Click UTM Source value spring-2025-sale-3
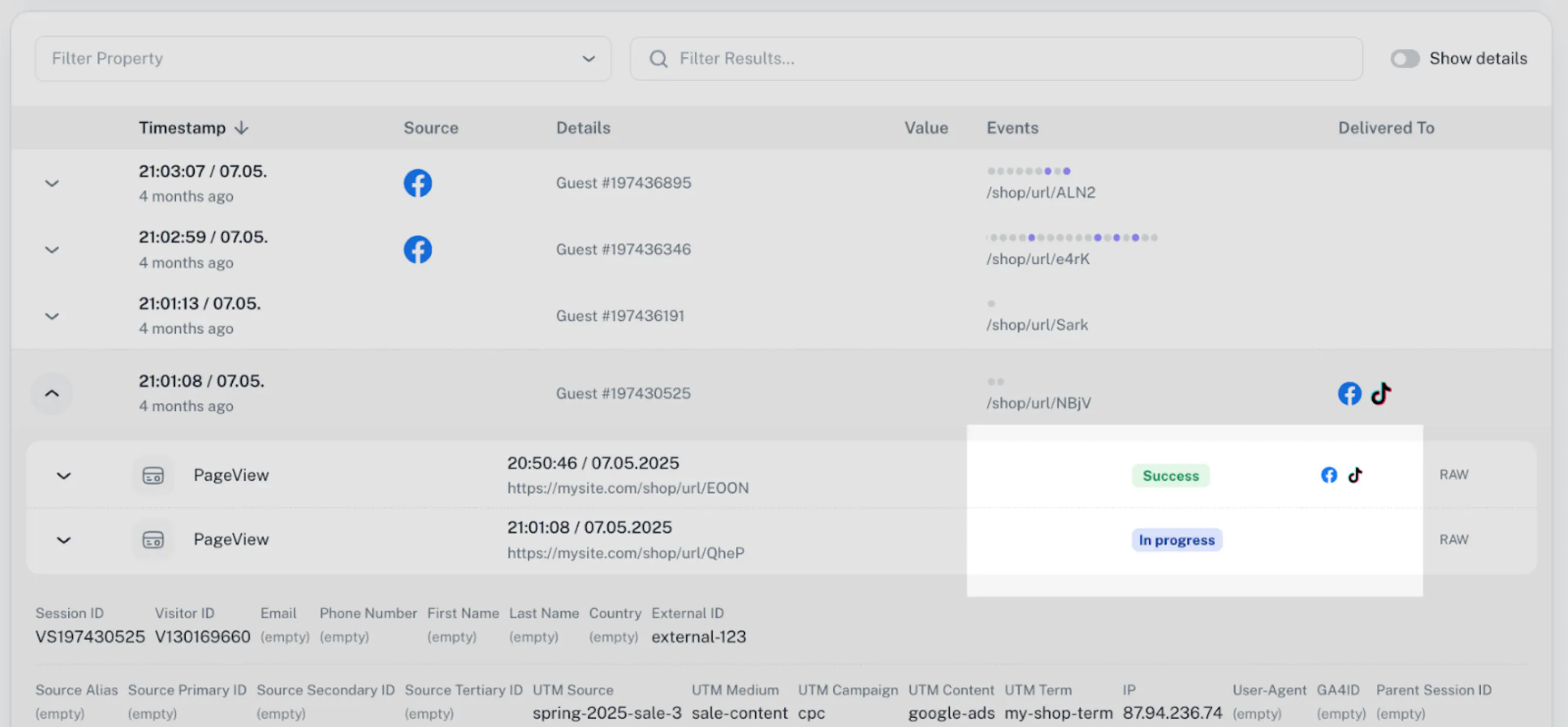1568x727 pixels. [606, 713]
